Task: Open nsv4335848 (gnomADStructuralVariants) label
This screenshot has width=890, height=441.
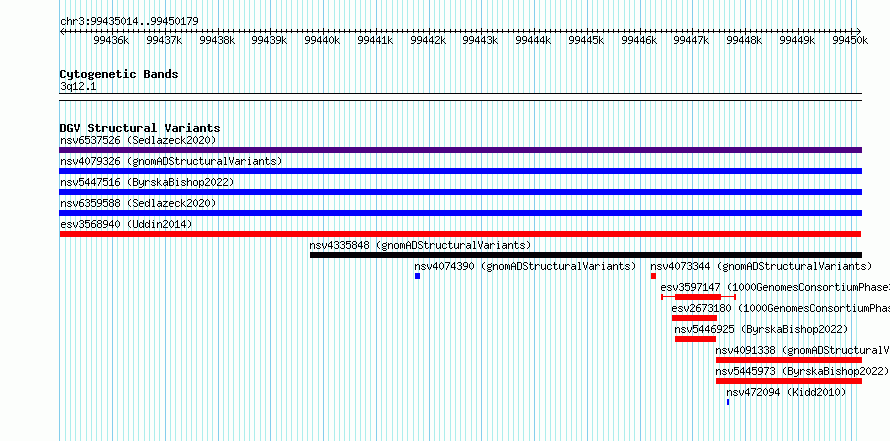Action: (x=420, y=245)
